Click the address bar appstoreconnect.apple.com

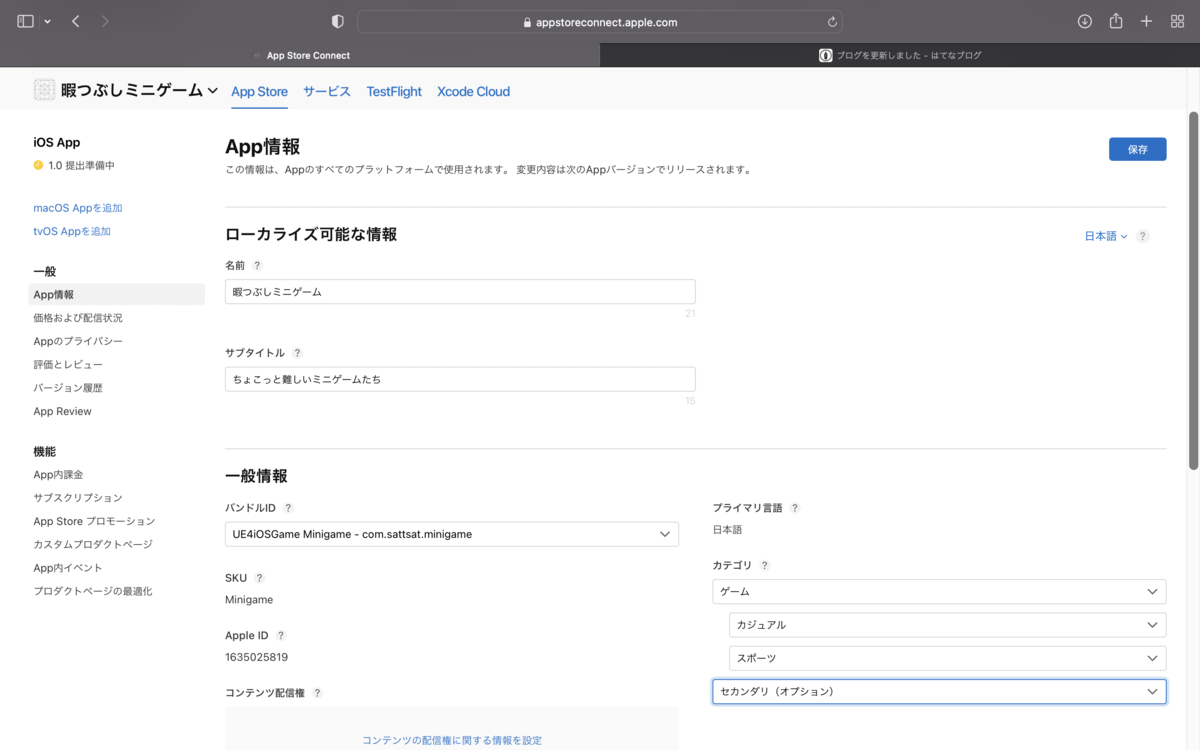point(600,22)
